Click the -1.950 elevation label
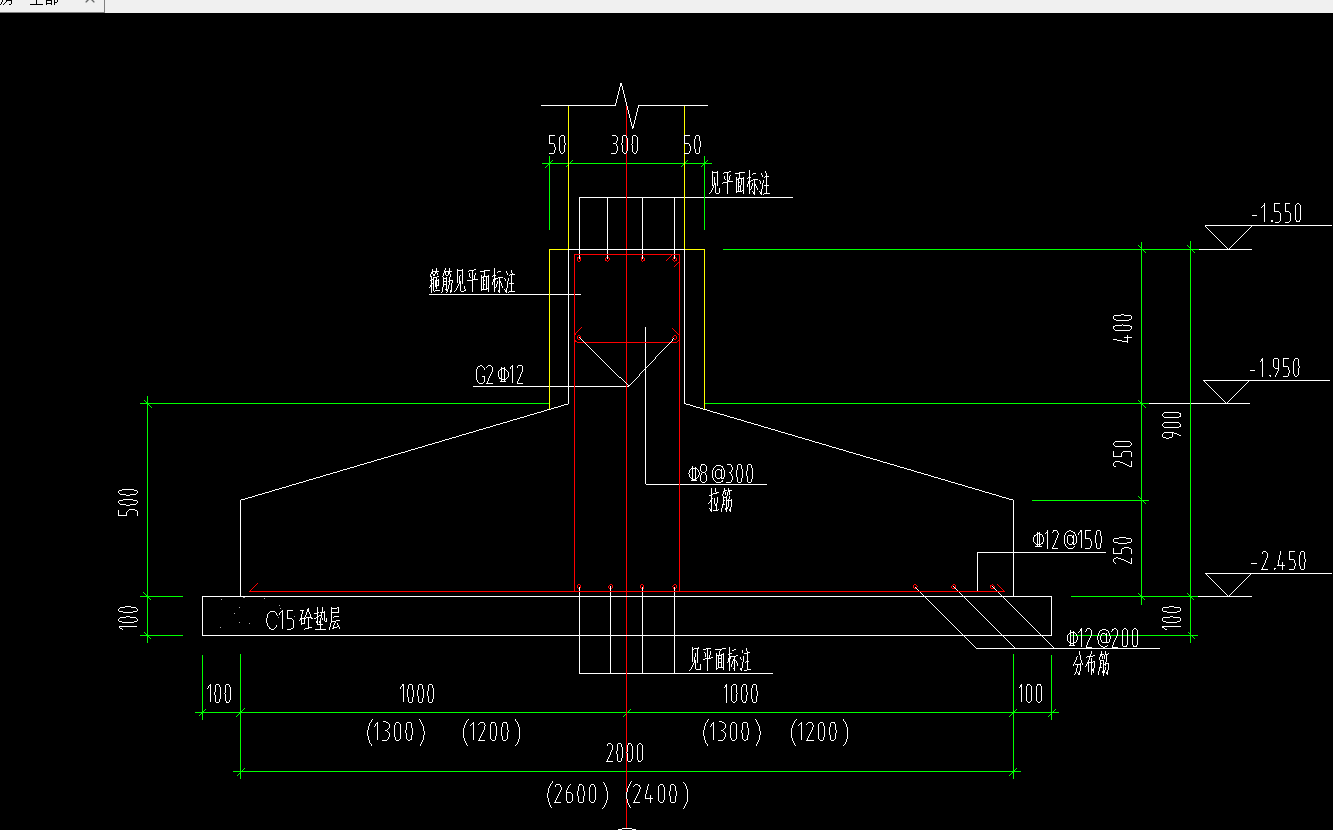 (1274, 369)
